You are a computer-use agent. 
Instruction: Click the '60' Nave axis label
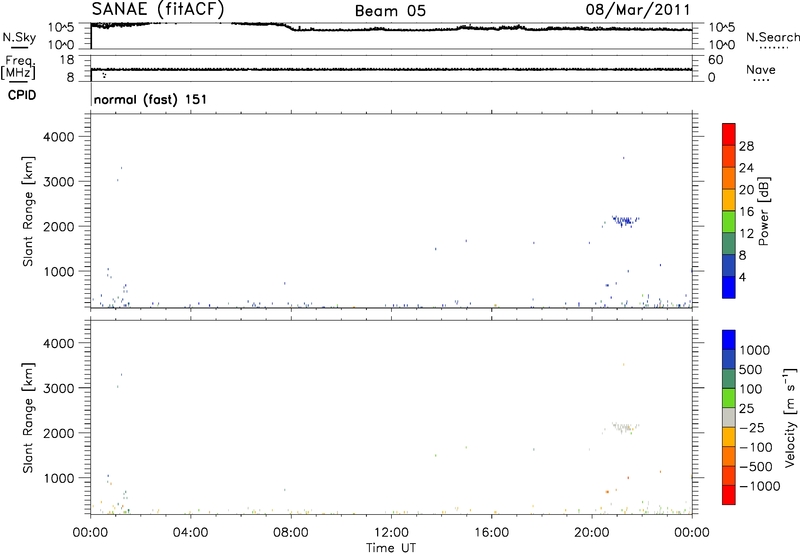coord(716,60)
